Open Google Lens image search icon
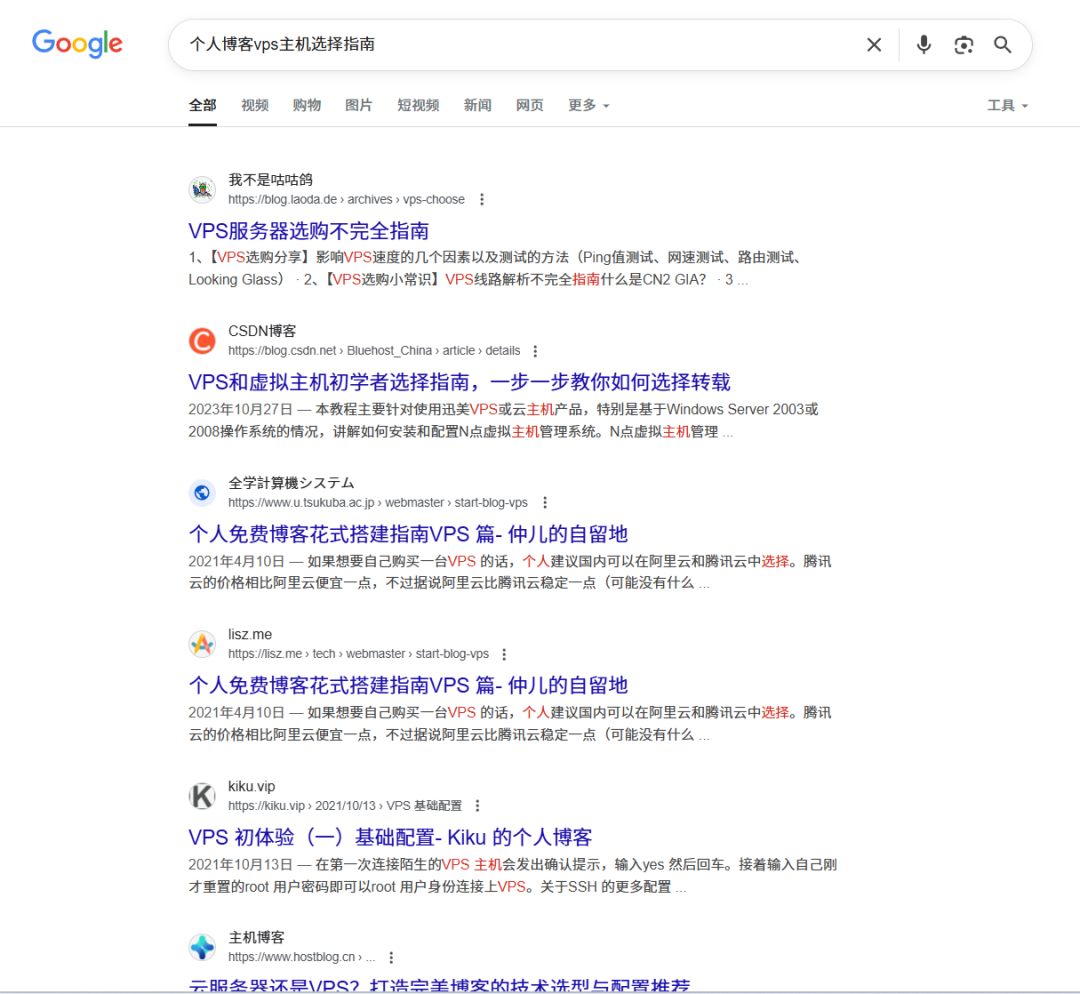 pyautogui.click(x=964, y=45)
